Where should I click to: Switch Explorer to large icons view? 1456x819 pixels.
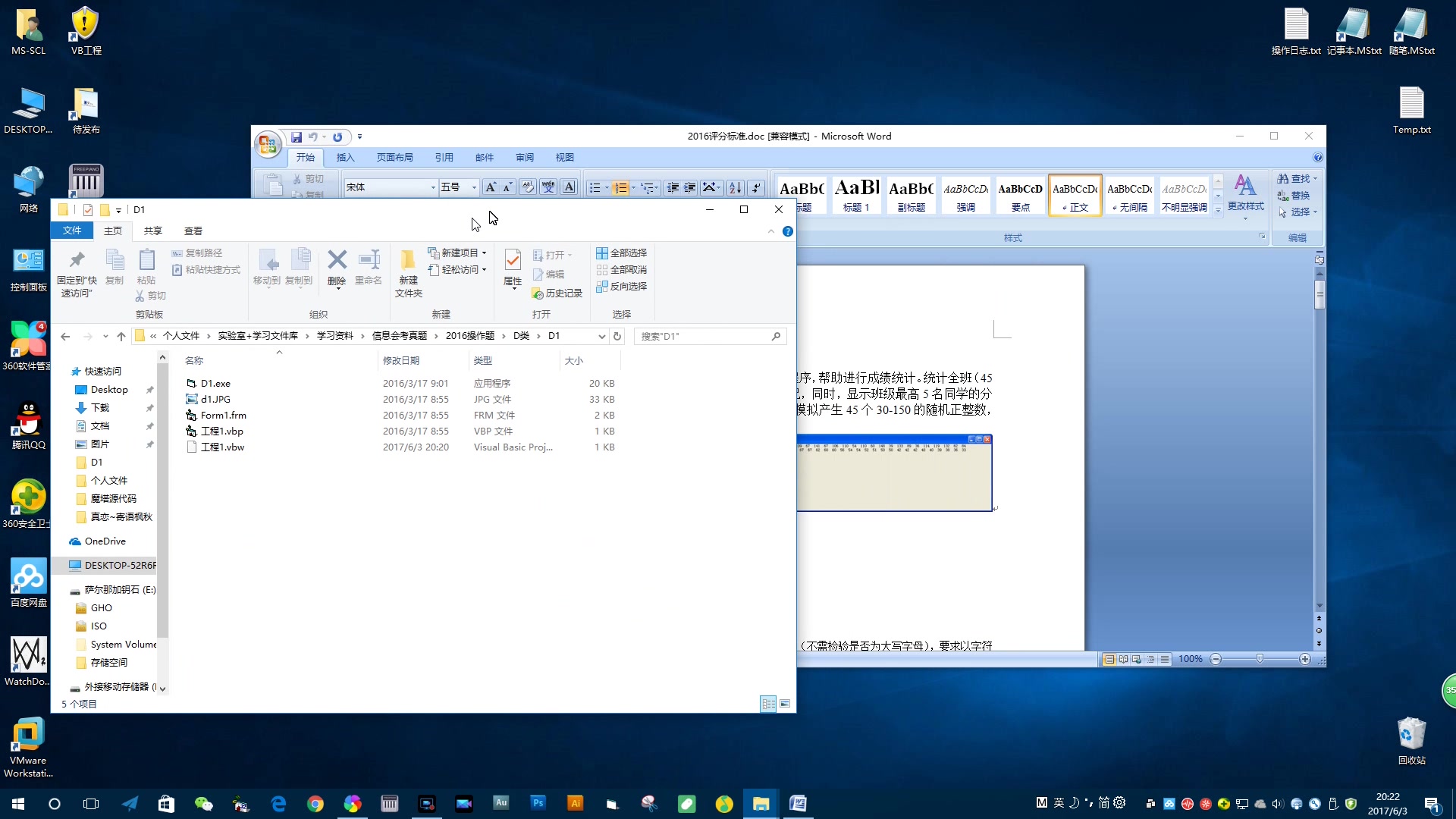point(785,704)
